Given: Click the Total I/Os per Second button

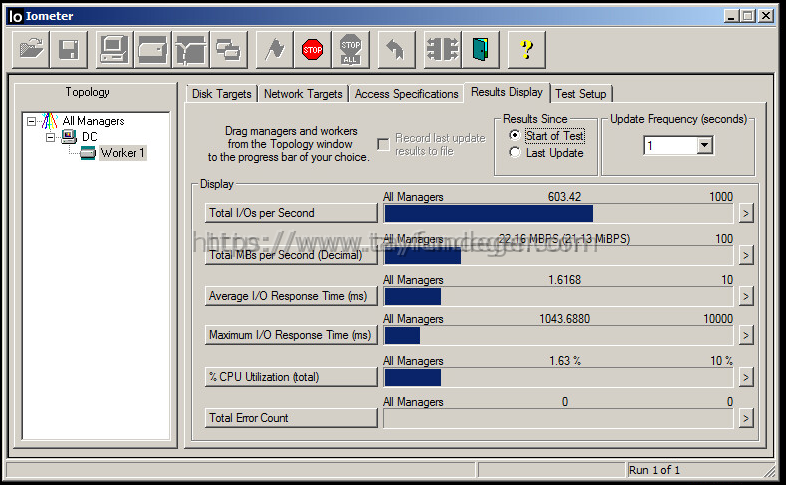Looking at the screenshot, I should point(291,213).
